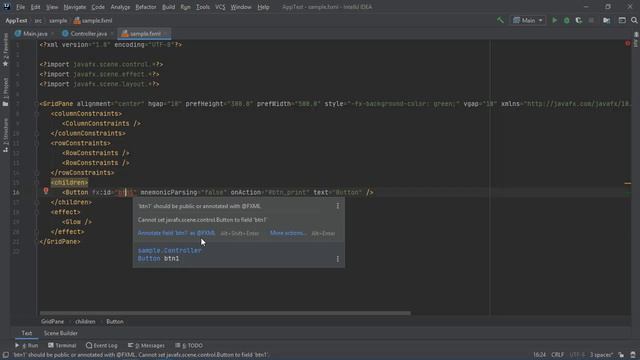The width and height of the screenshot is (640, 360).
Task: Open the Refactor menu
Action: 146,7
